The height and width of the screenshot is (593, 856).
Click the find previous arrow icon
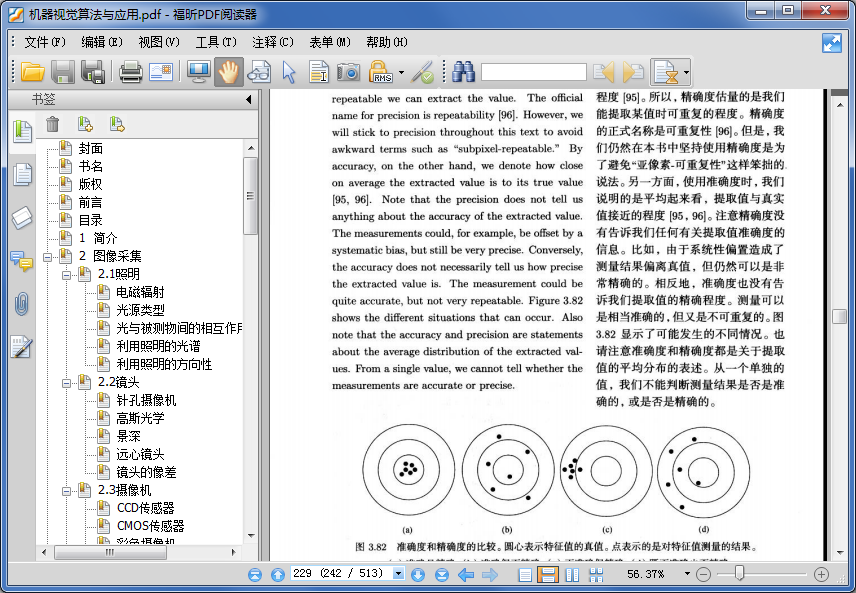pyautogui.click(x=604, y=72)
